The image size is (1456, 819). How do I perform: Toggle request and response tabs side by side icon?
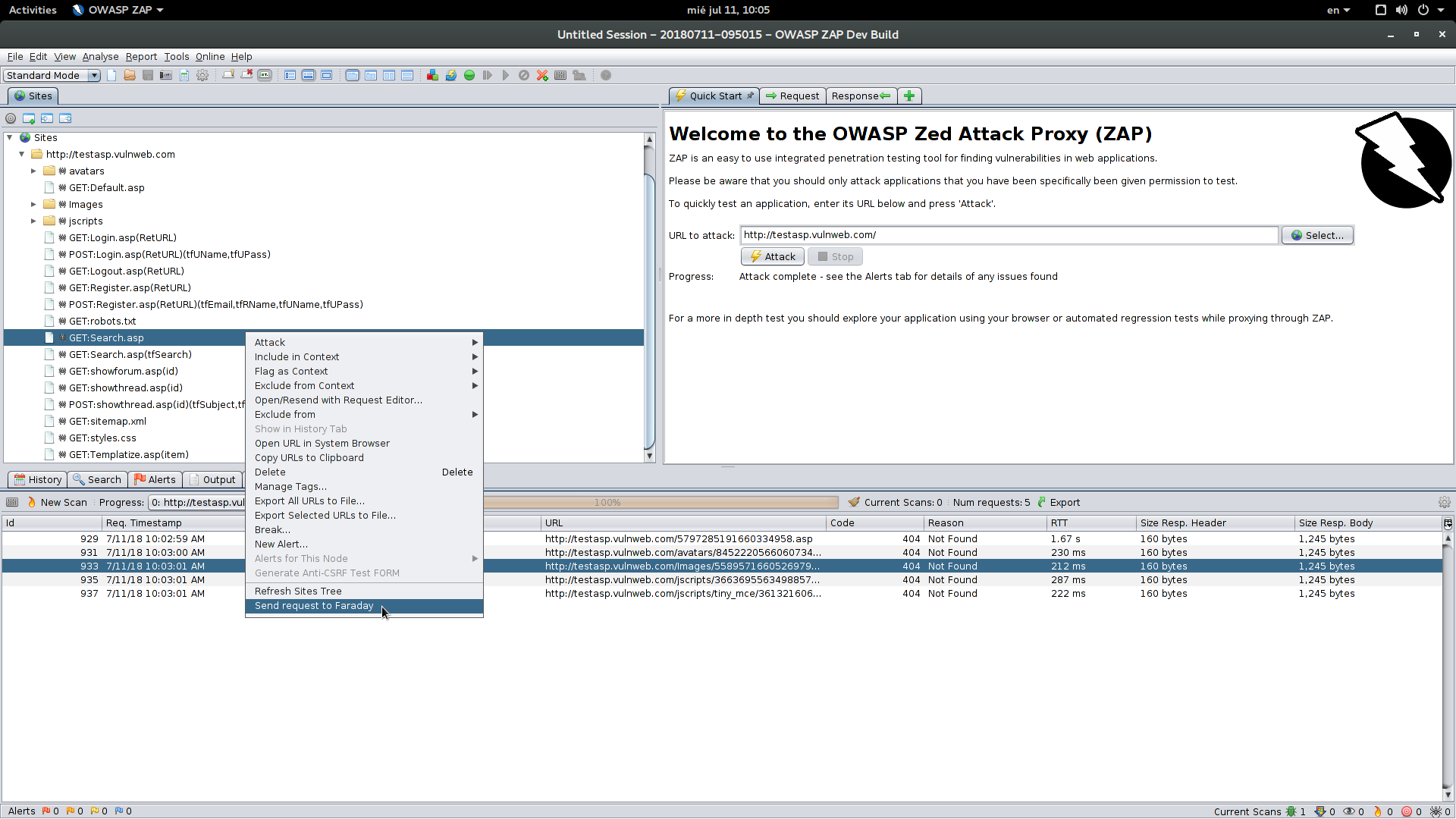pos(389,75)
